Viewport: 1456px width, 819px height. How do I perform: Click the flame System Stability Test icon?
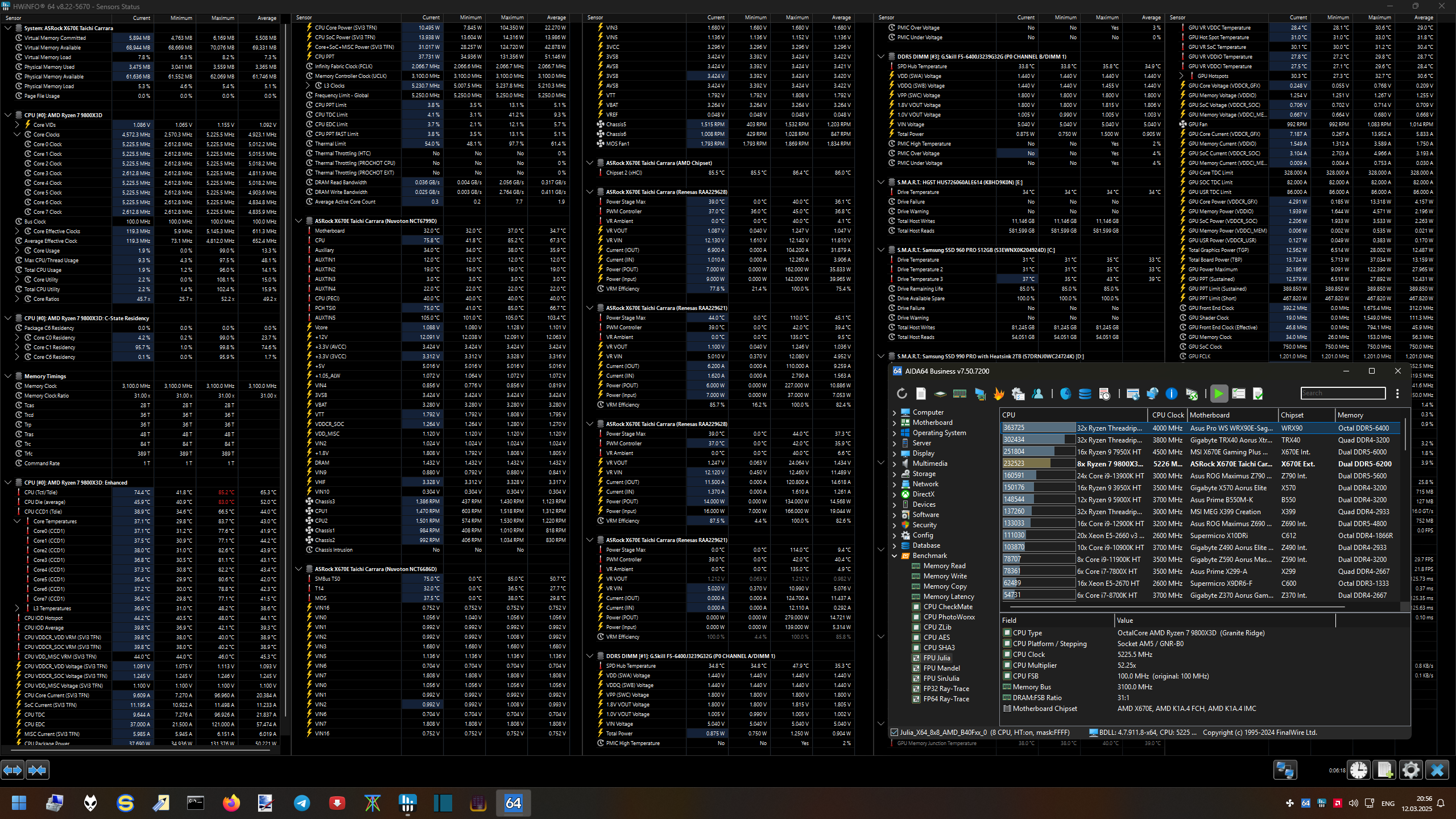point(999,394)
